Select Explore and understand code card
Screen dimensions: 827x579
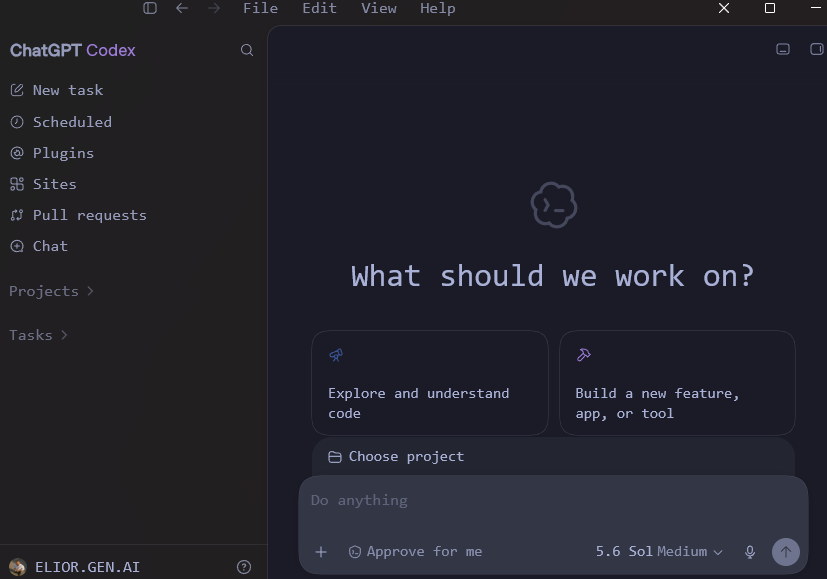pos(430,383)
